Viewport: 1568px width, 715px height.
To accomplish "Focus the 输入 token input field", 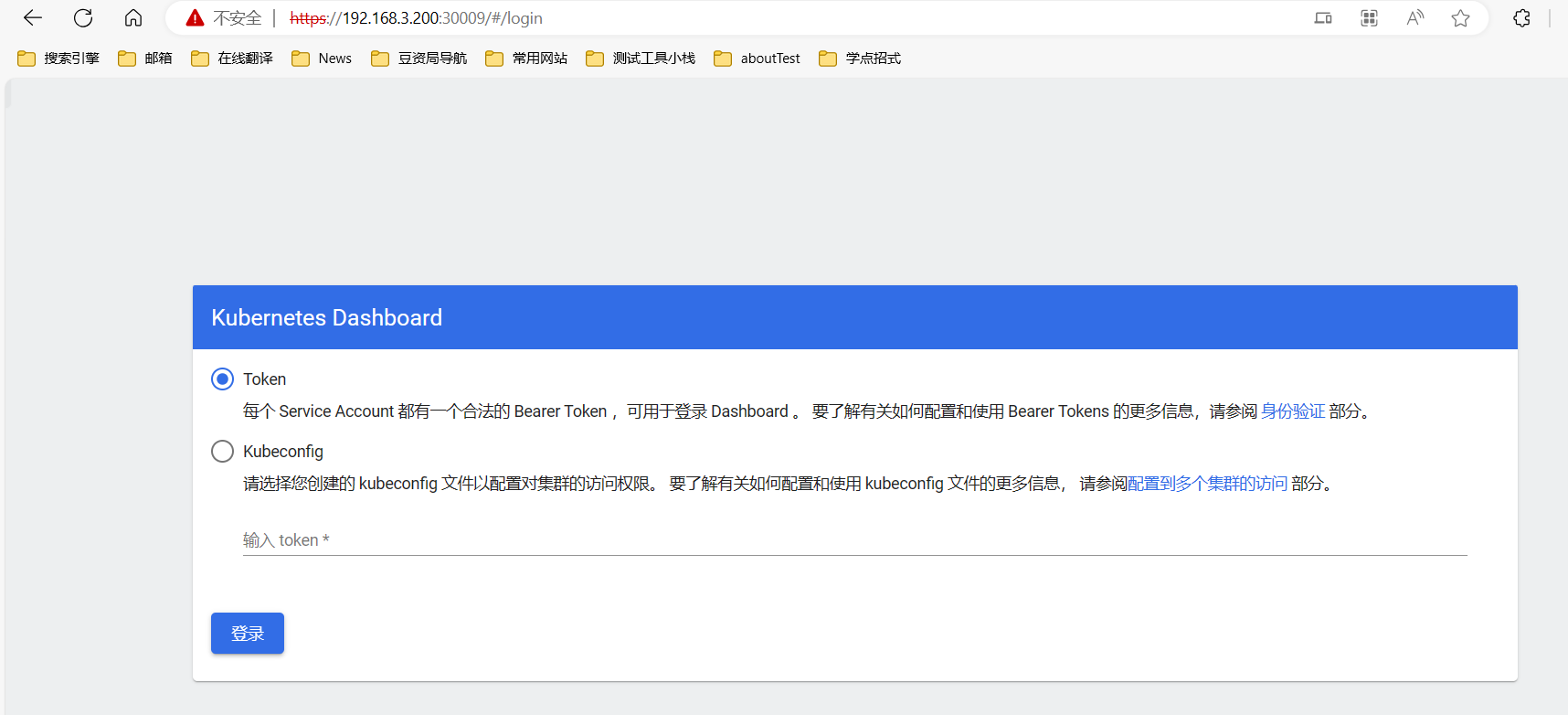I will 854,540.
